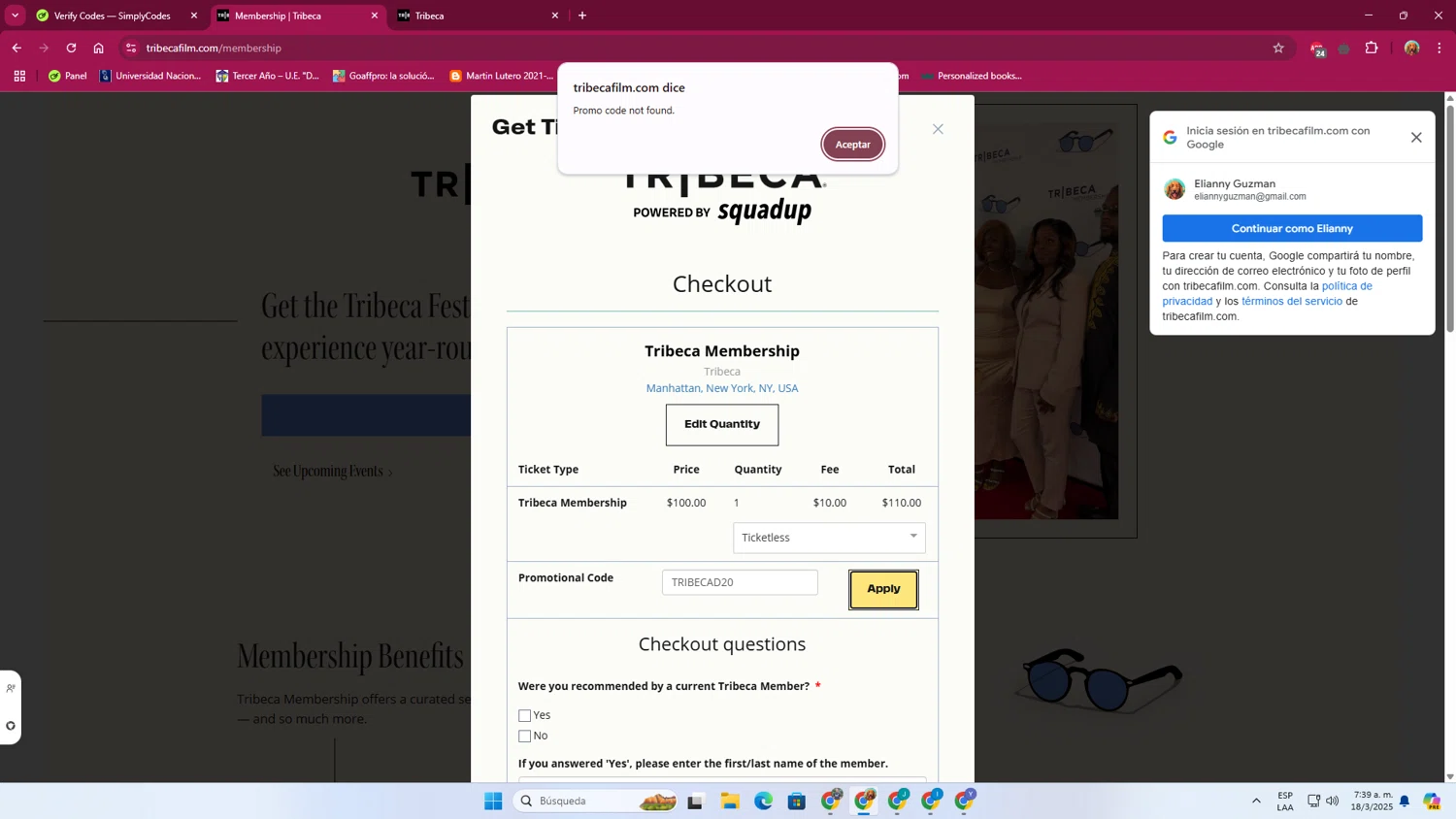The height and width of the screenshot is (819, 1456).
Task: Open the bookmarks apps grid icon
Action: point(19,76)
